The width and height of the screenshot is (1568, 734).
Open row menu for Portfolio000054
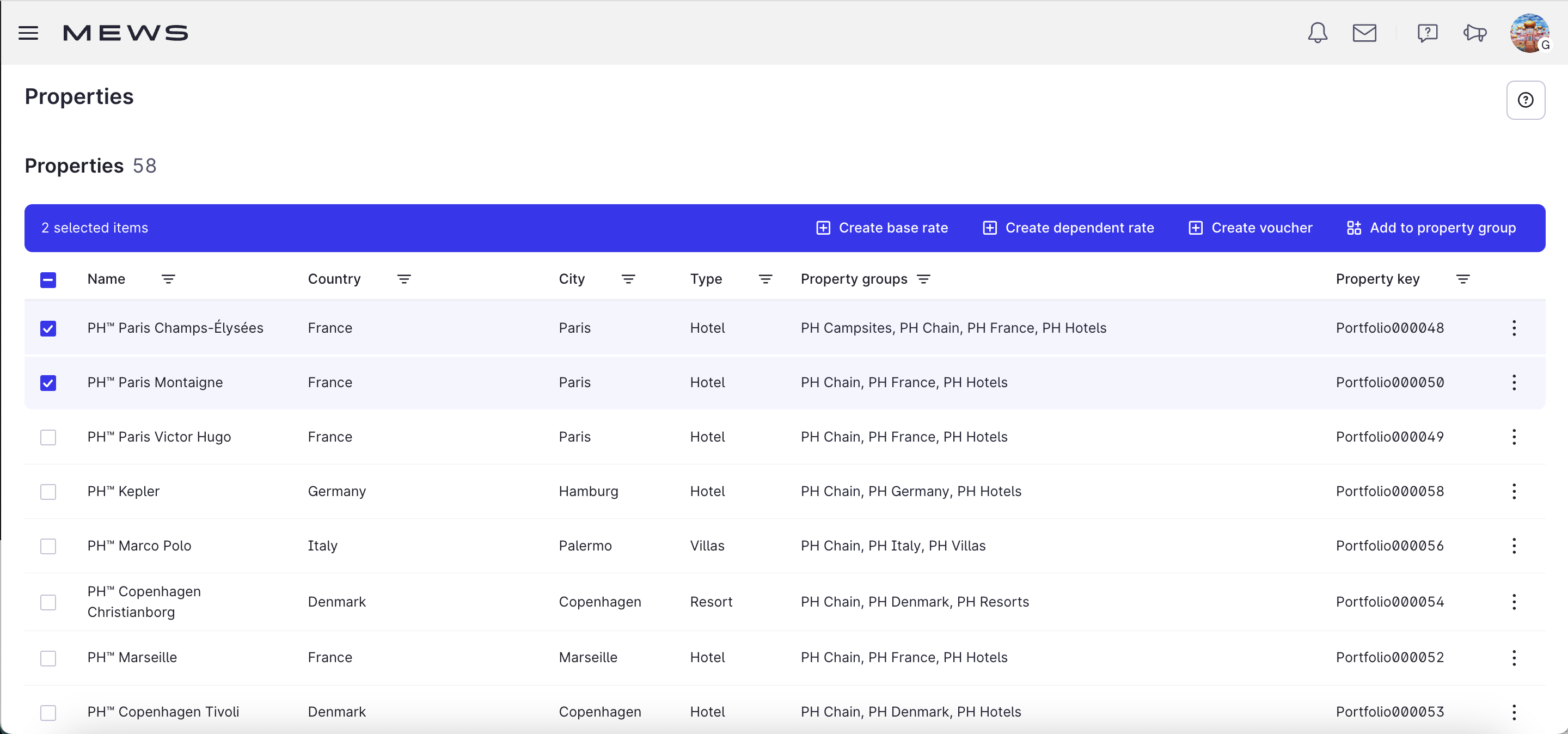pos(1514,602)
